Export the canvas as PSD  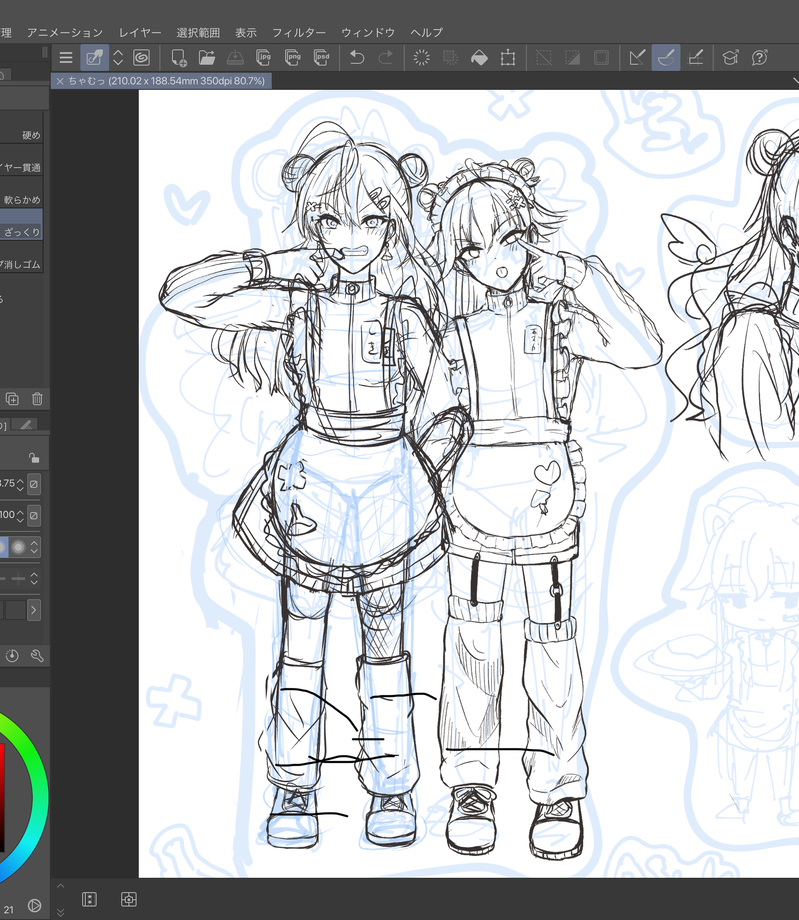(x=321, y=58)
